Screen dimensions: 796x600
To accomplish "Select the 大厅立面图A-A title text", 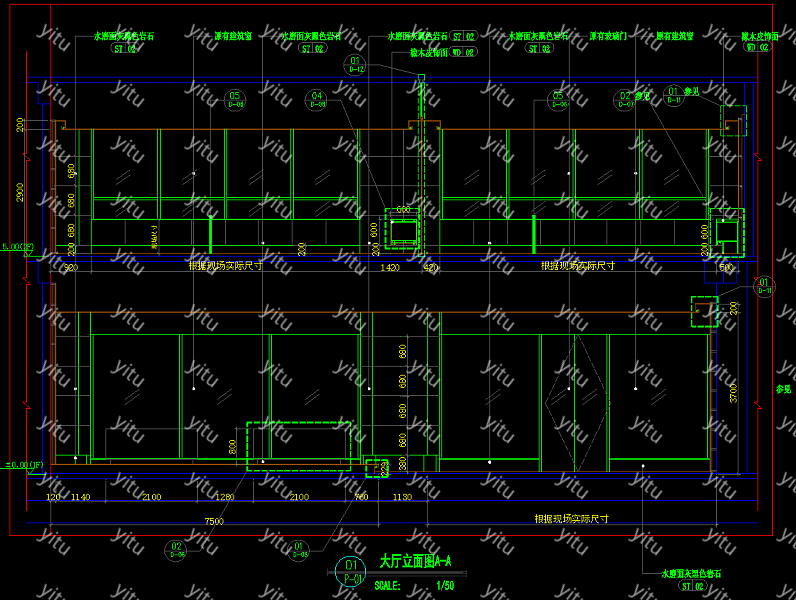I will point(416,562).
